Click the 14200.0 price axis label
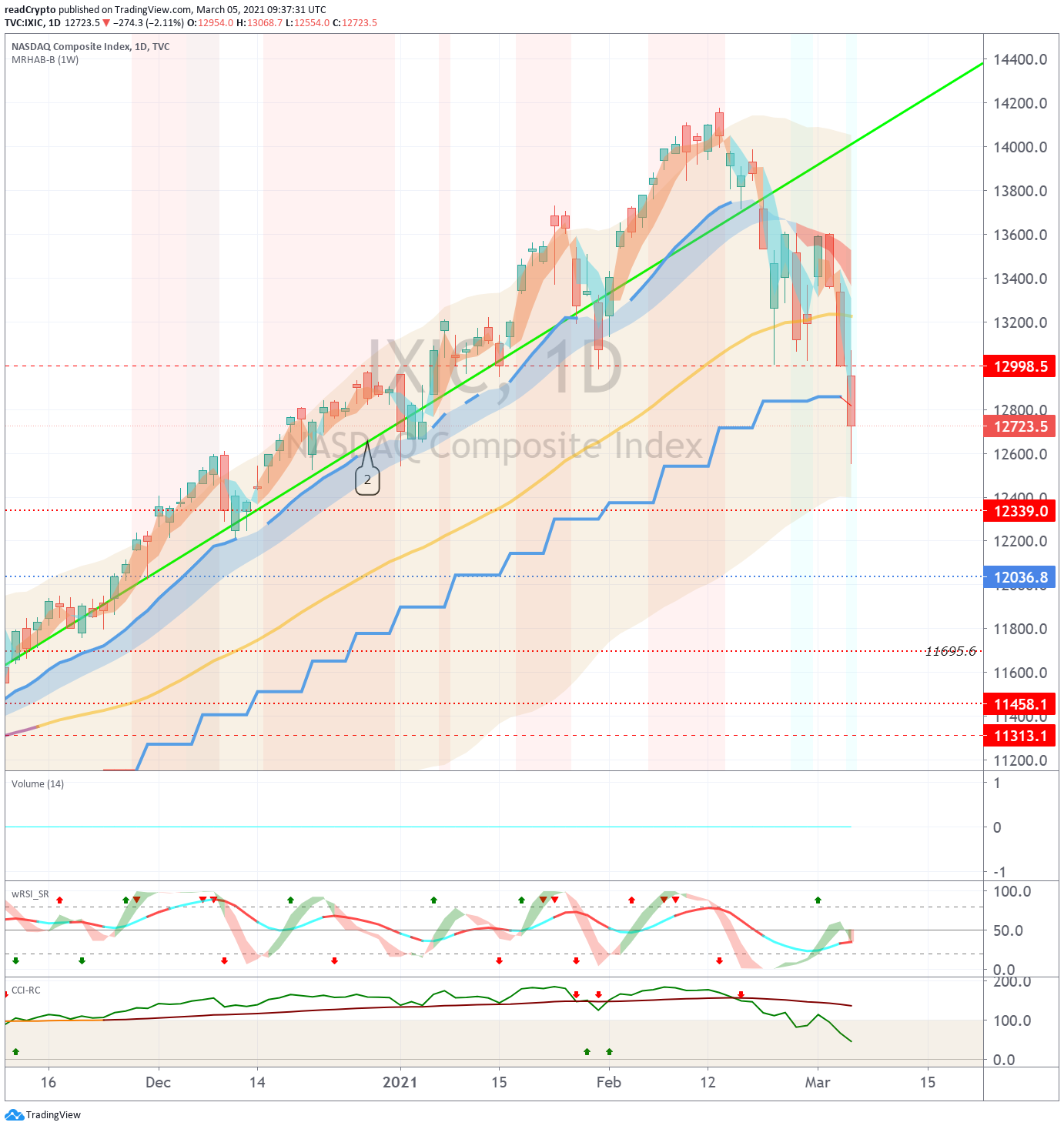 tap(1020, 103)
